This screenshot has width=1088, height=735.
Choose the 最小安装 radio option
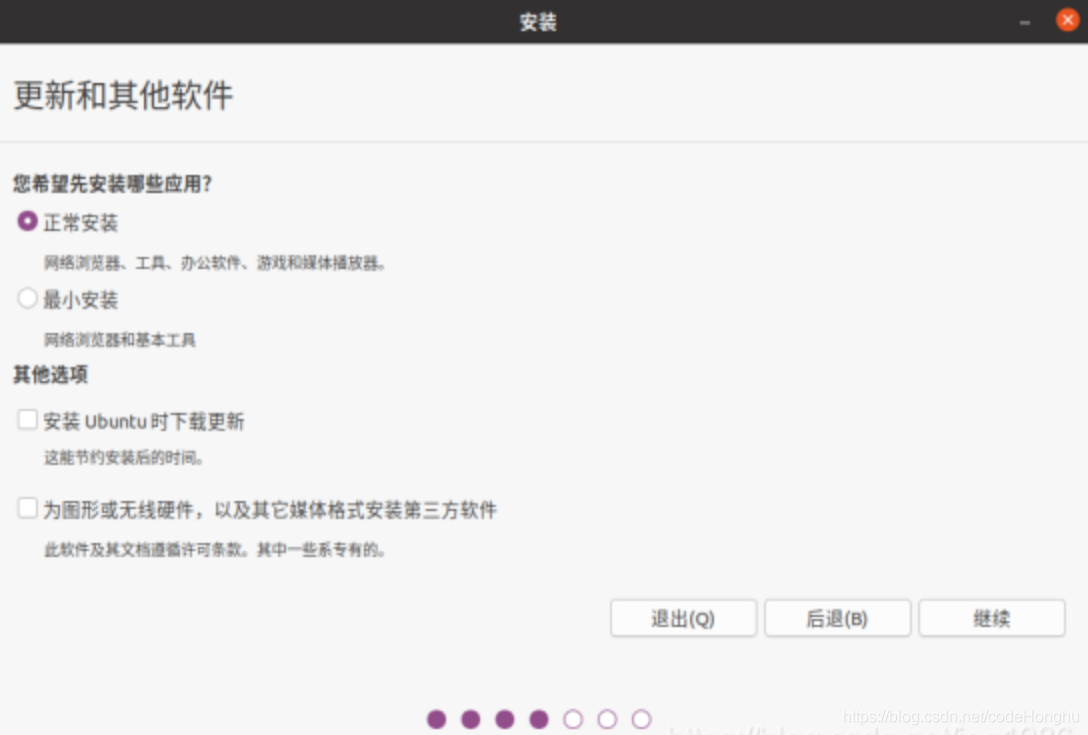(x=27, y=298)
